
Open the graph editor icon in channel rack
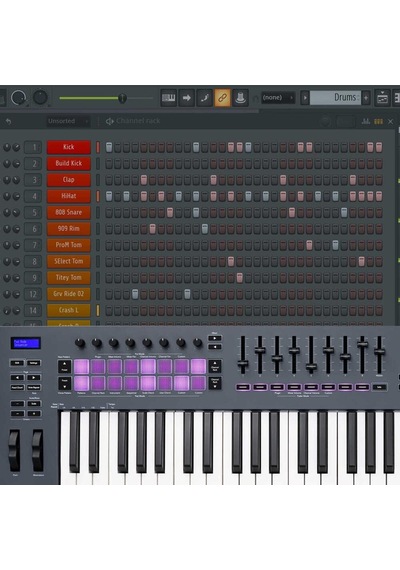[x=366, y=121]
